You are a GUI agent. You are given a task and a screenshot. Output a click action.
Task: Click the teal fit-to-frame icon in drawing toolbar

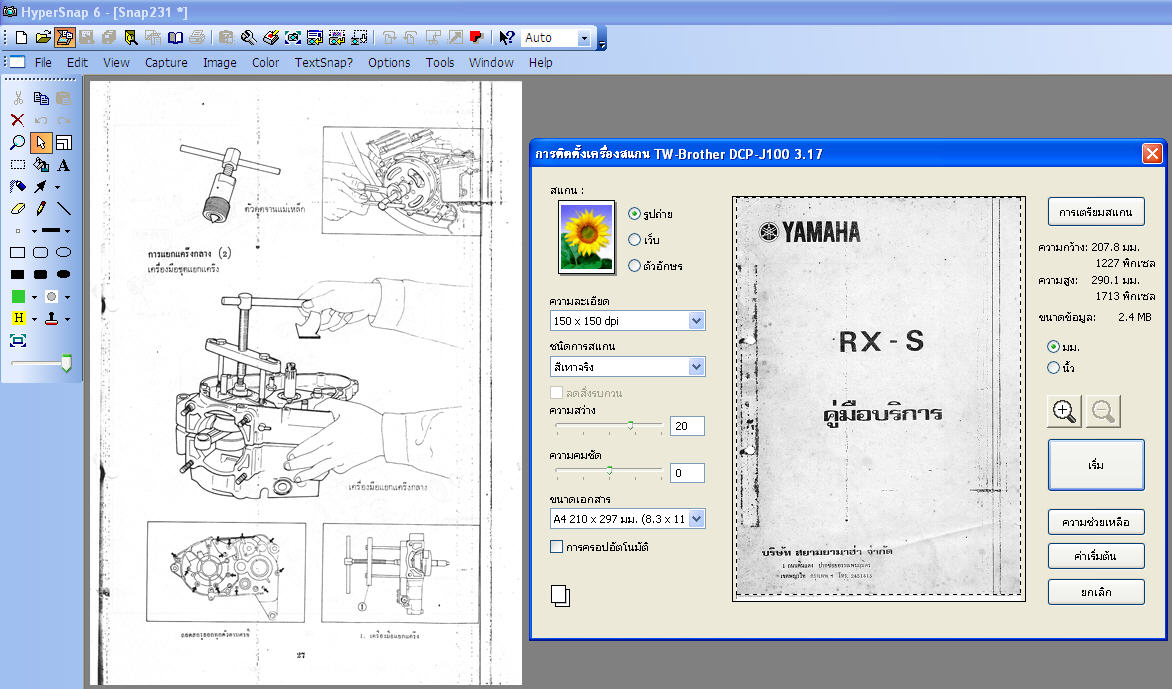(18, 341)
